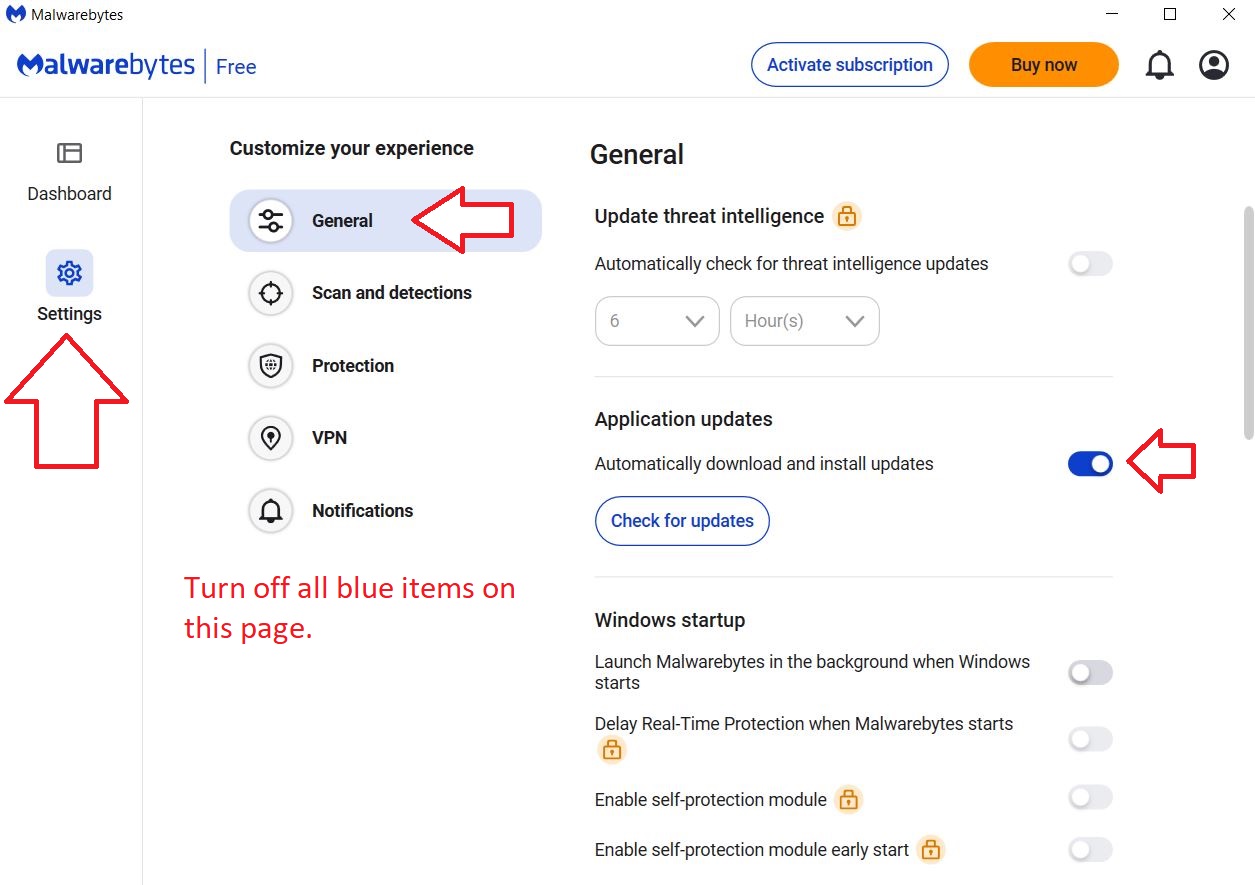Disable automatically download and install updates
Screen dimensions: 1255x885
[1090, 464]
